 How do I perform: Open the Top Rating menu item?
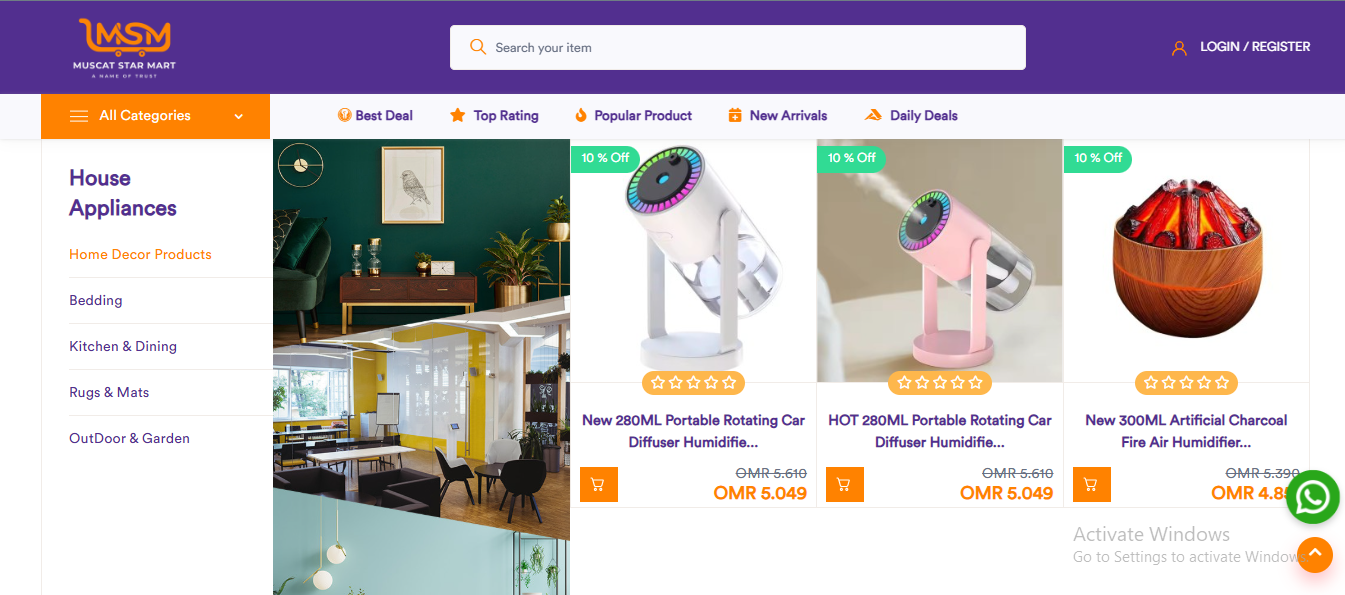[494, 116]
